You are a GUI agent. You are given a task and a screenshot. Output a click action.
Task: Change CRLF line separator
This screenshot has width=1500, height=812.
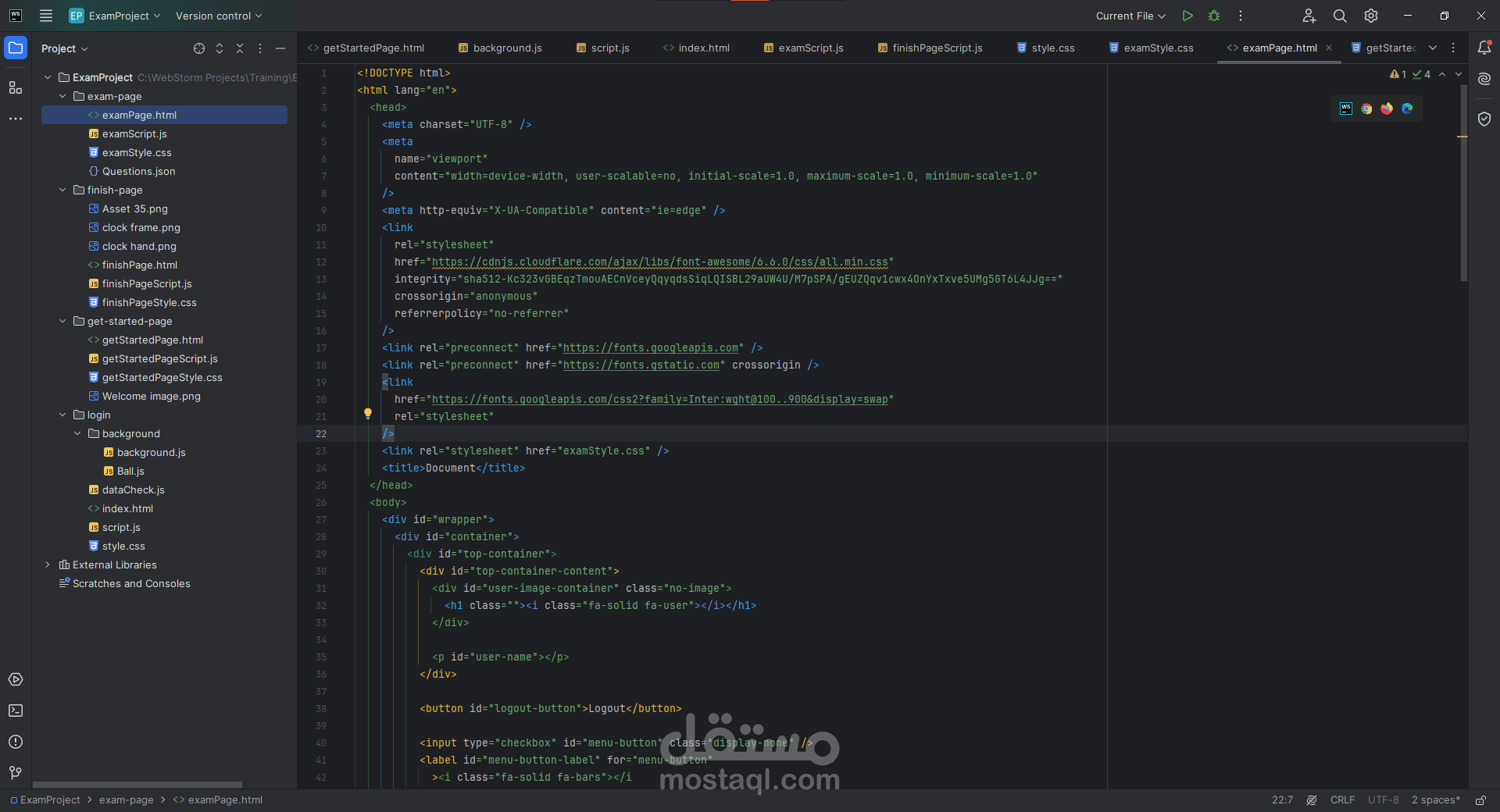tap(1342, 800)
